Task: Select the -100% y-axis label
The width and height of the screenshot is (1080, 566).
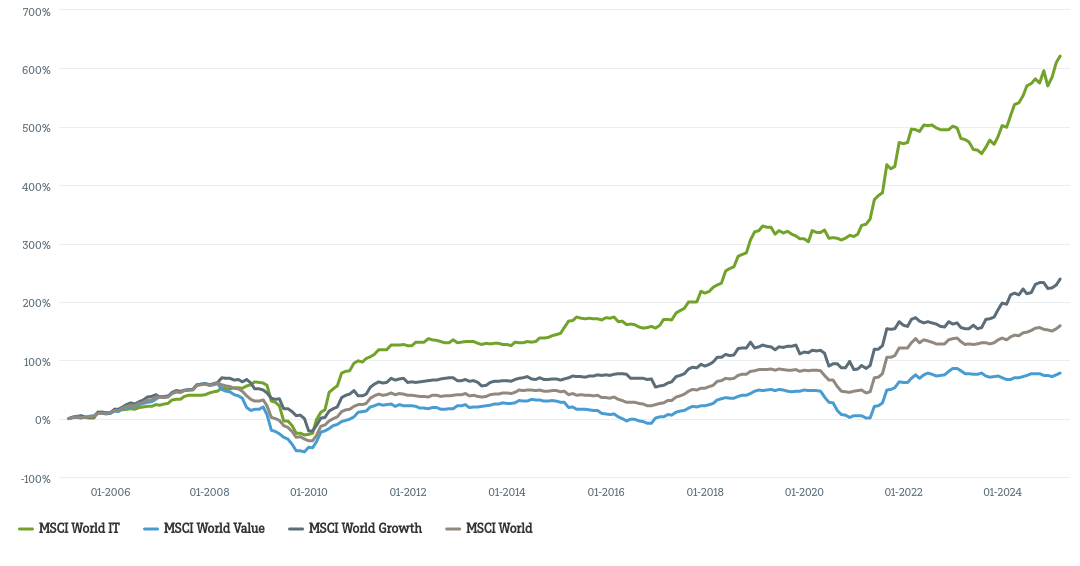Action: [36, 478]
